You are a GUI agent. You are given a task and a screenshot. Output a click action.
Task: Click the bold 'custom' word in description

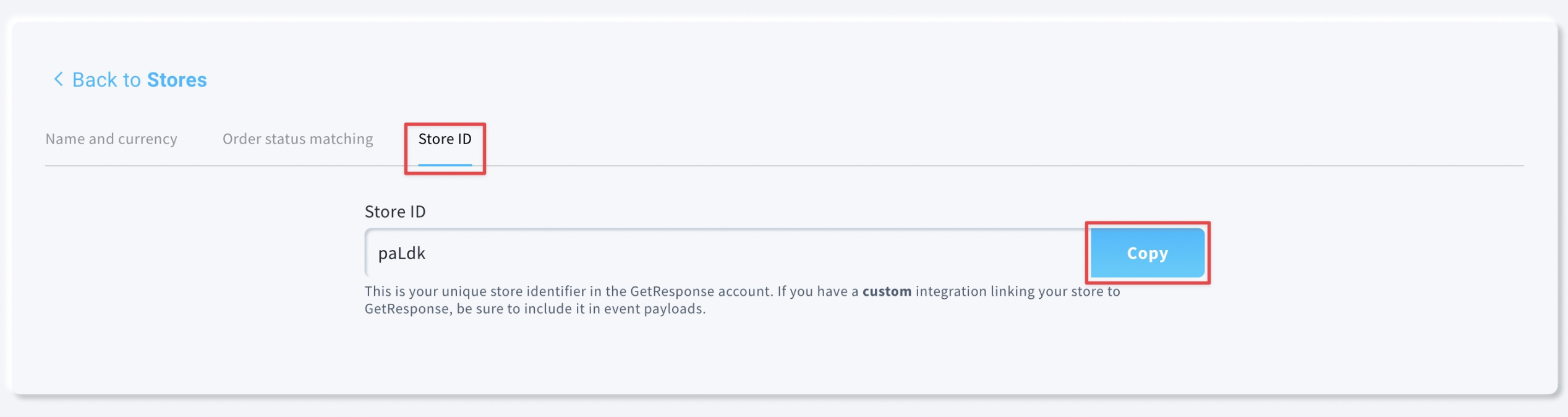coord(887,291)
